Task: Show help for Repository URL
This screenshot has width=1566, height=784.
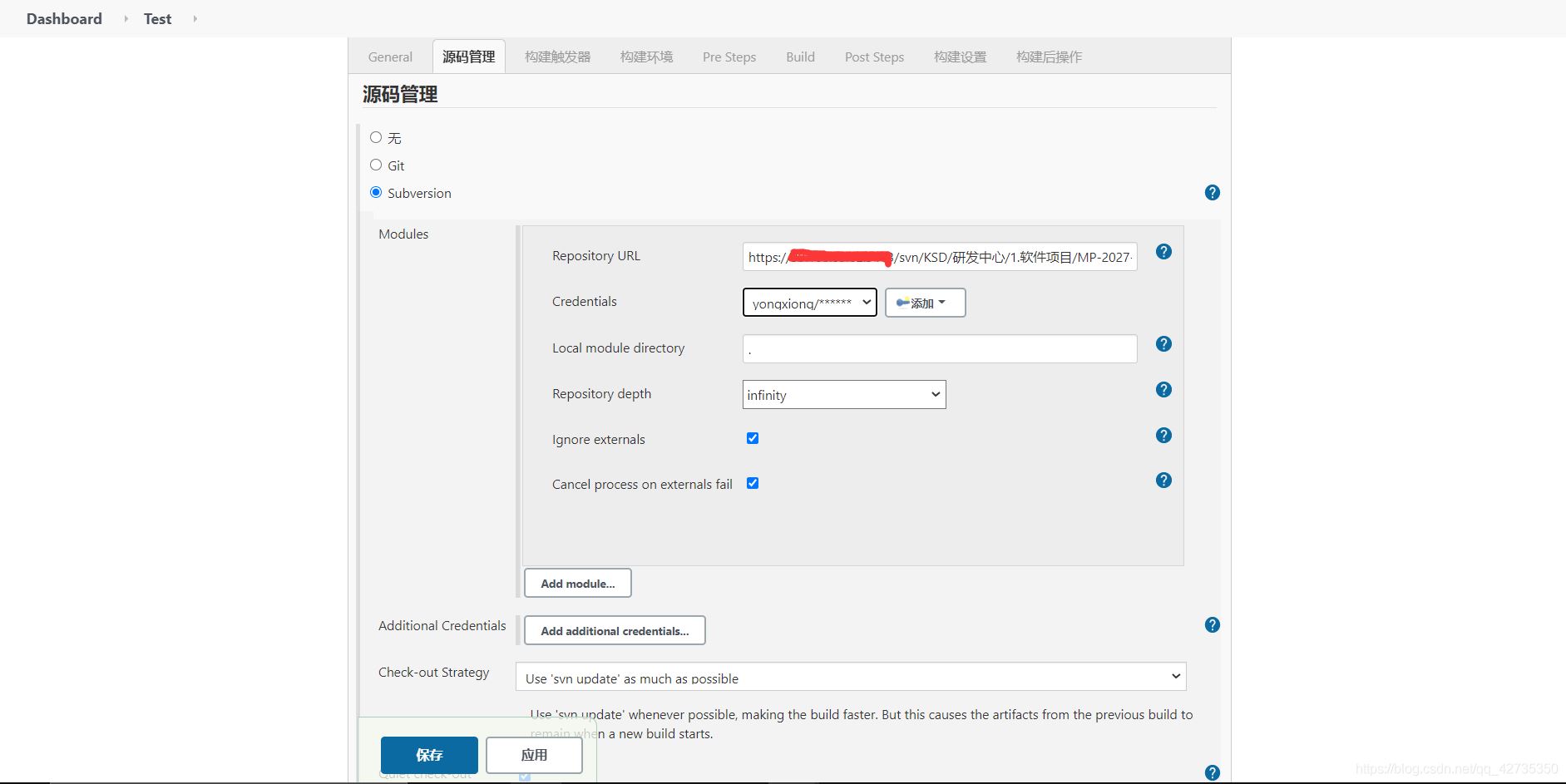Action: (1163, 252)
